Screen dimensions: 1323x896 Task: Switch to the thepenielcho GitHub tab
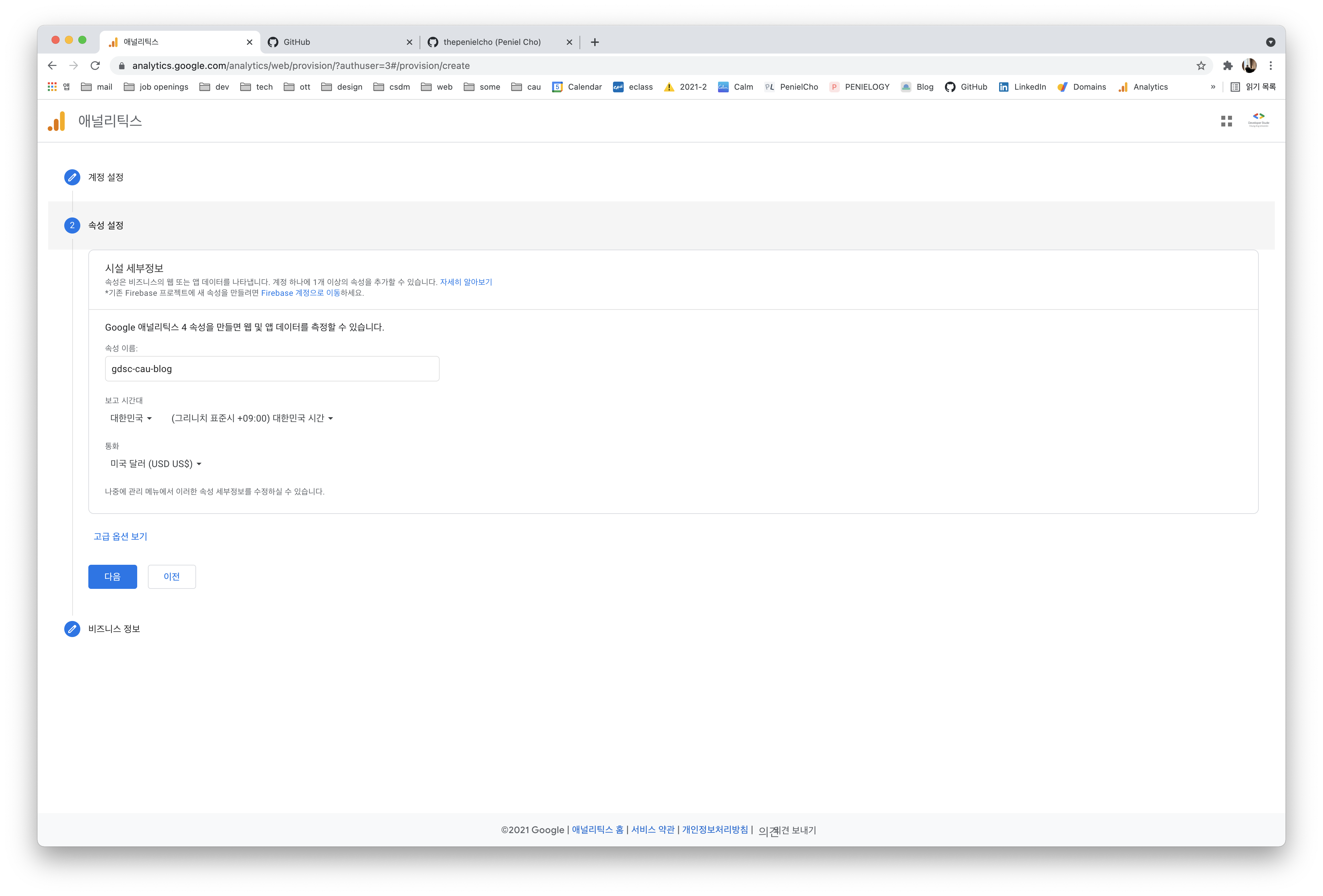tap(492, 41)
